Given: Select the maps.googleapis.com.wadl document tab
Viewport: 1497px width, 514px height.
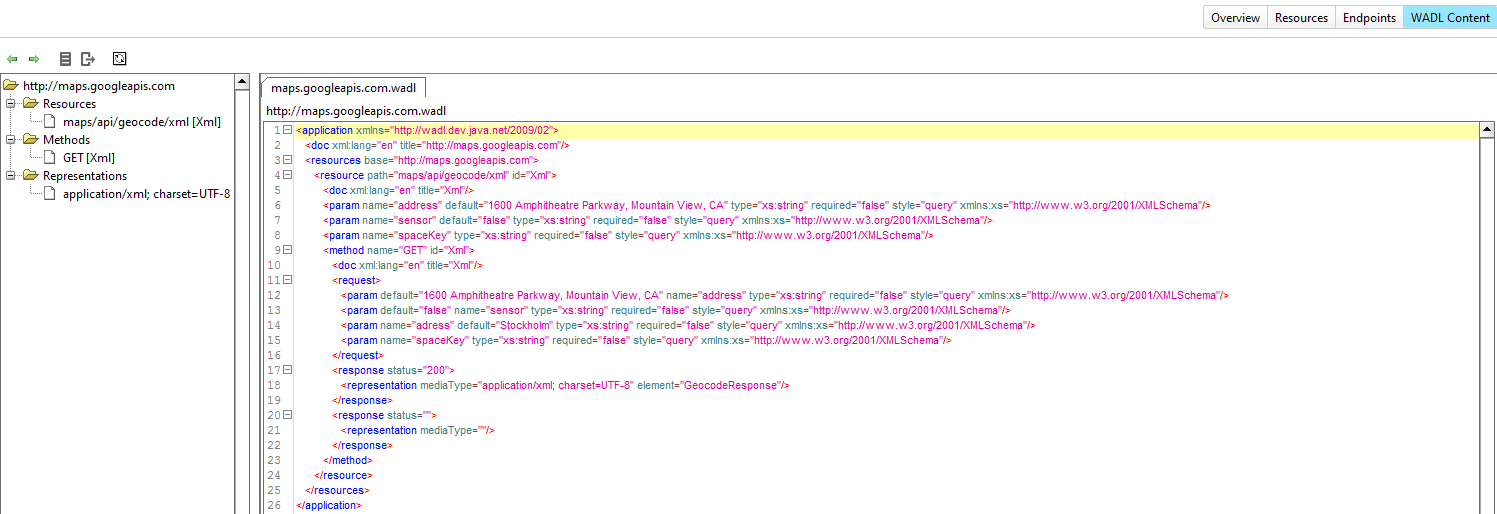Looking at the screenshot, I should 343,87.
